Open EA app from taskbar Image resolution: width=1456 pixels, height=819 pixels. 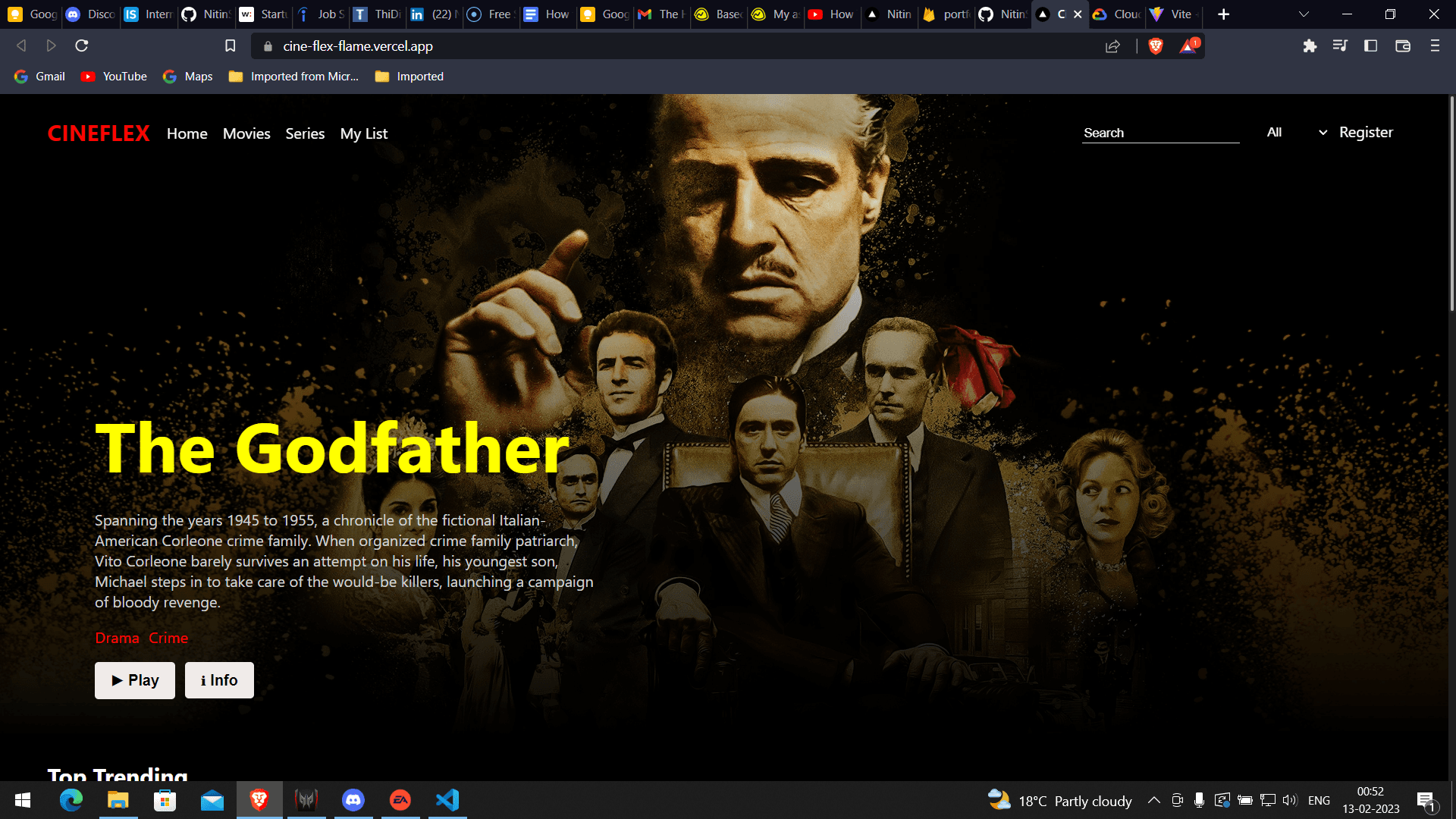(x=400, y=800)
